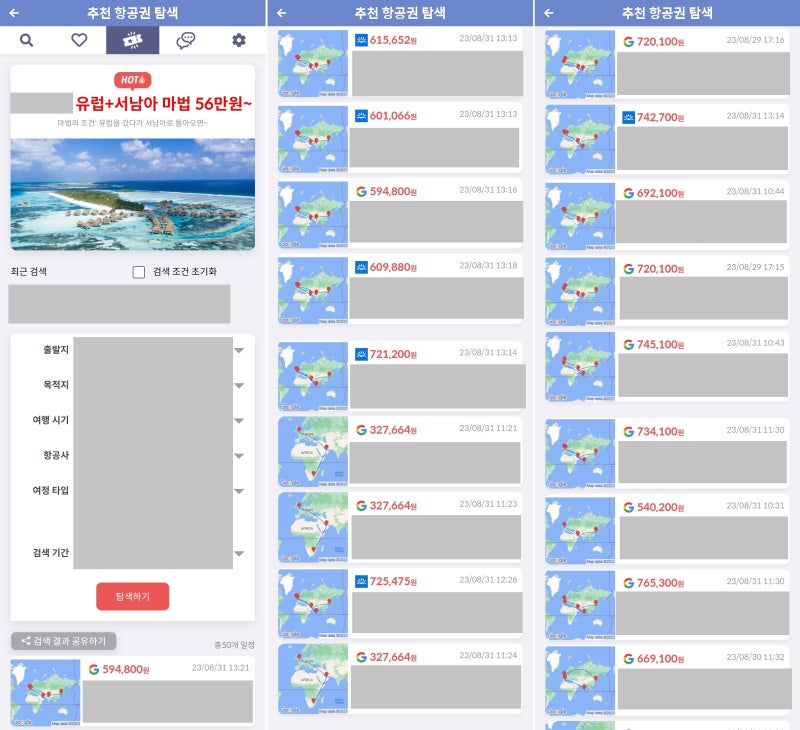
Task: Expand the 목적지 dropdown
Action: [x=239, y=386]
